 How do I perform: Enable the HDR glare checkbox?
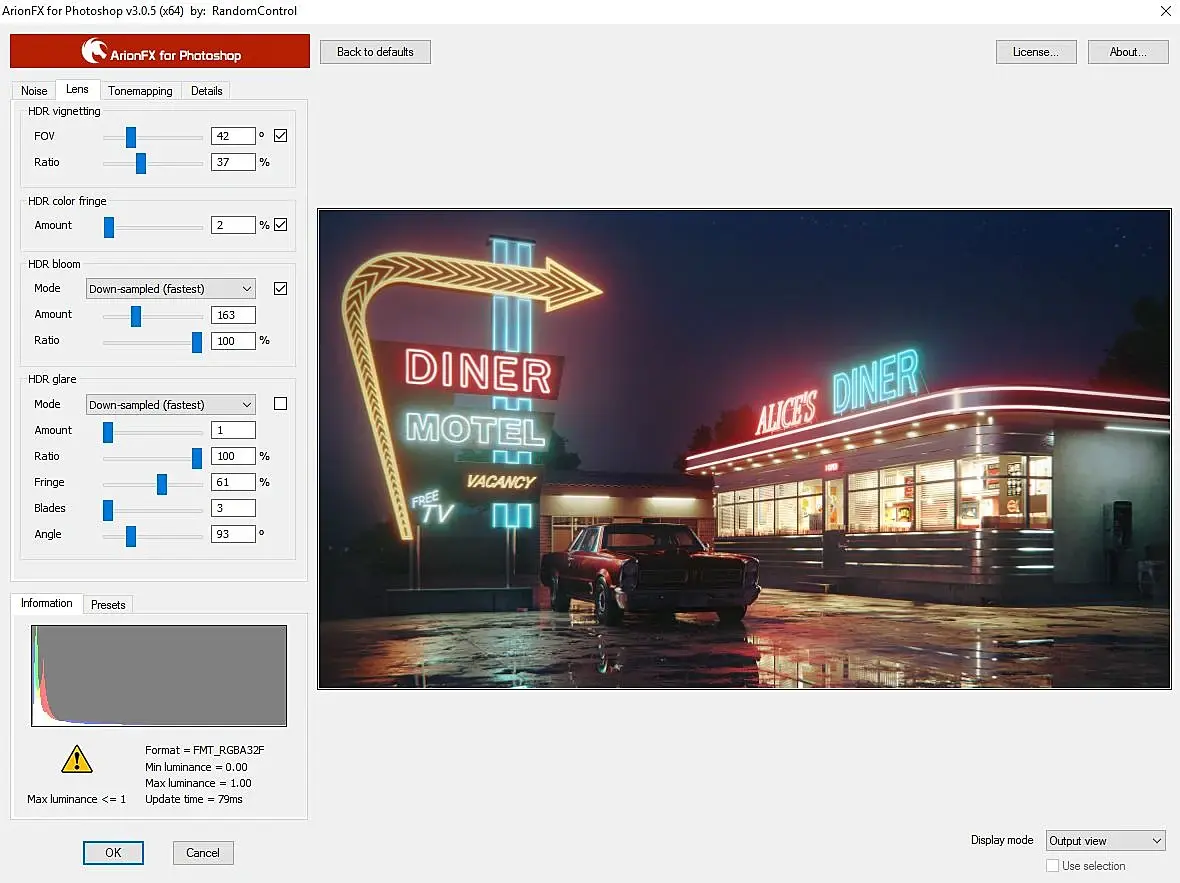pyautogui.click(x=280, y=404)
